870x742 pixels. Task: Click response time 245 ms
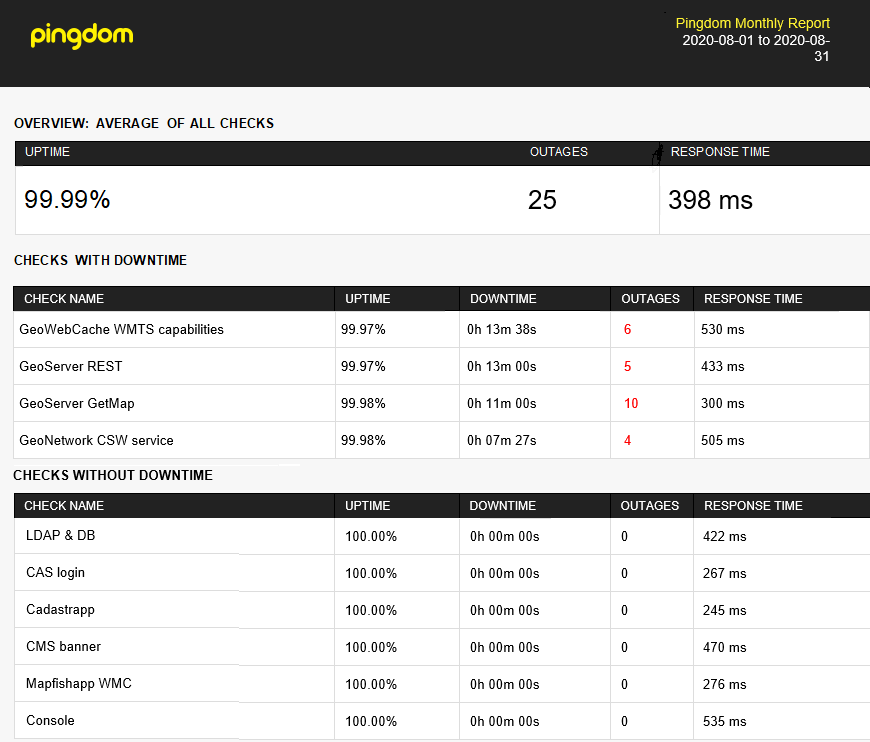point(725,610)
